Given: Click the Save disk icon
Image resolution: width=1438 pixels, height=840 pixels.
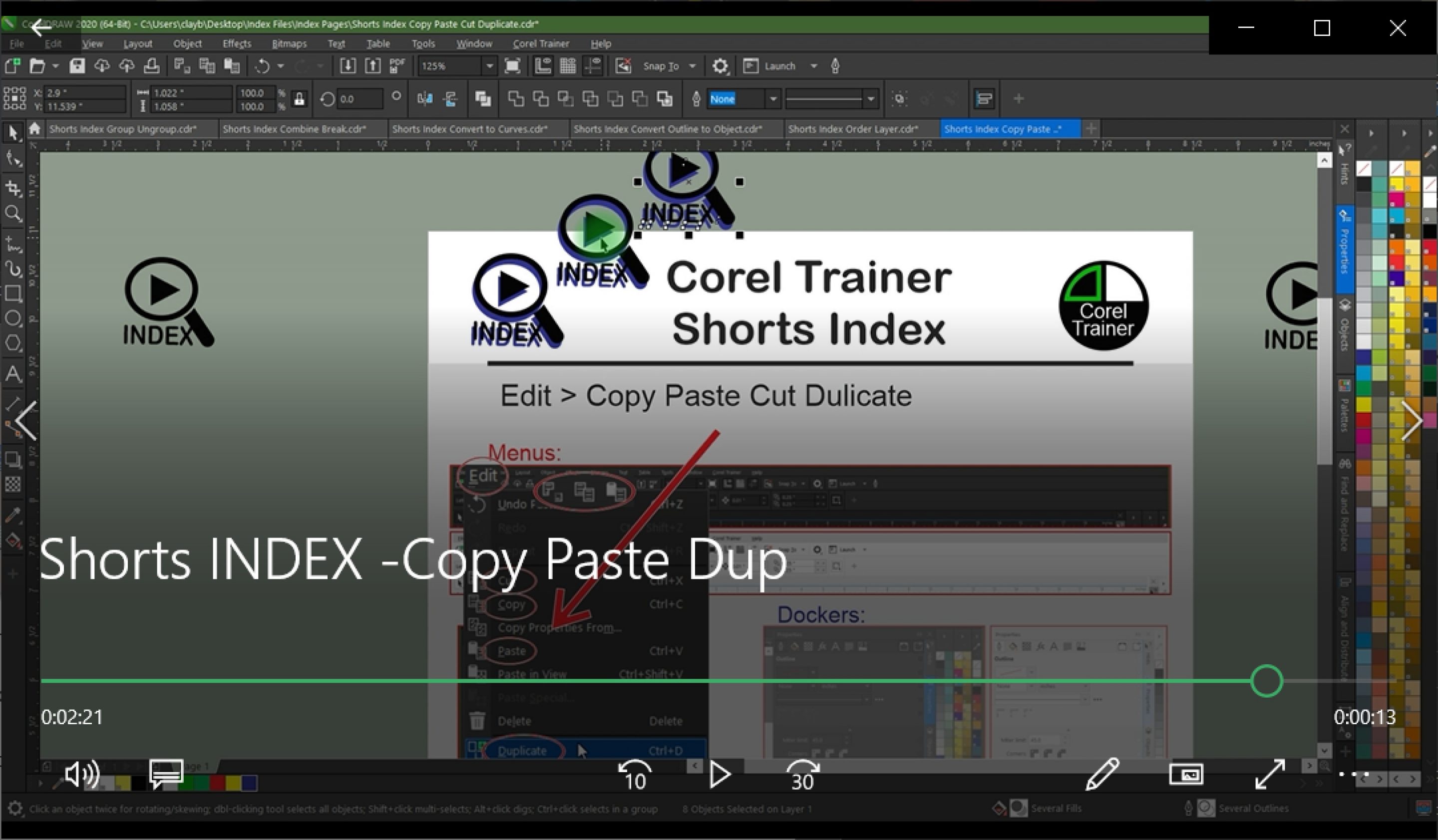Looking at the screenshot, I should click(x=77, y=66).
